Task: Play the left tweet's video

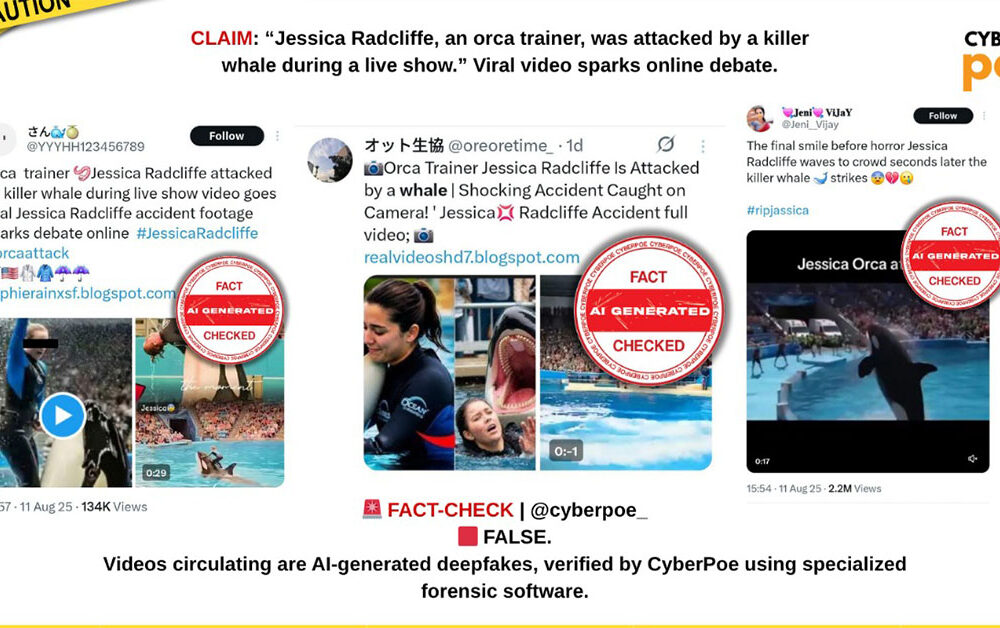Action: click(62, 415)
